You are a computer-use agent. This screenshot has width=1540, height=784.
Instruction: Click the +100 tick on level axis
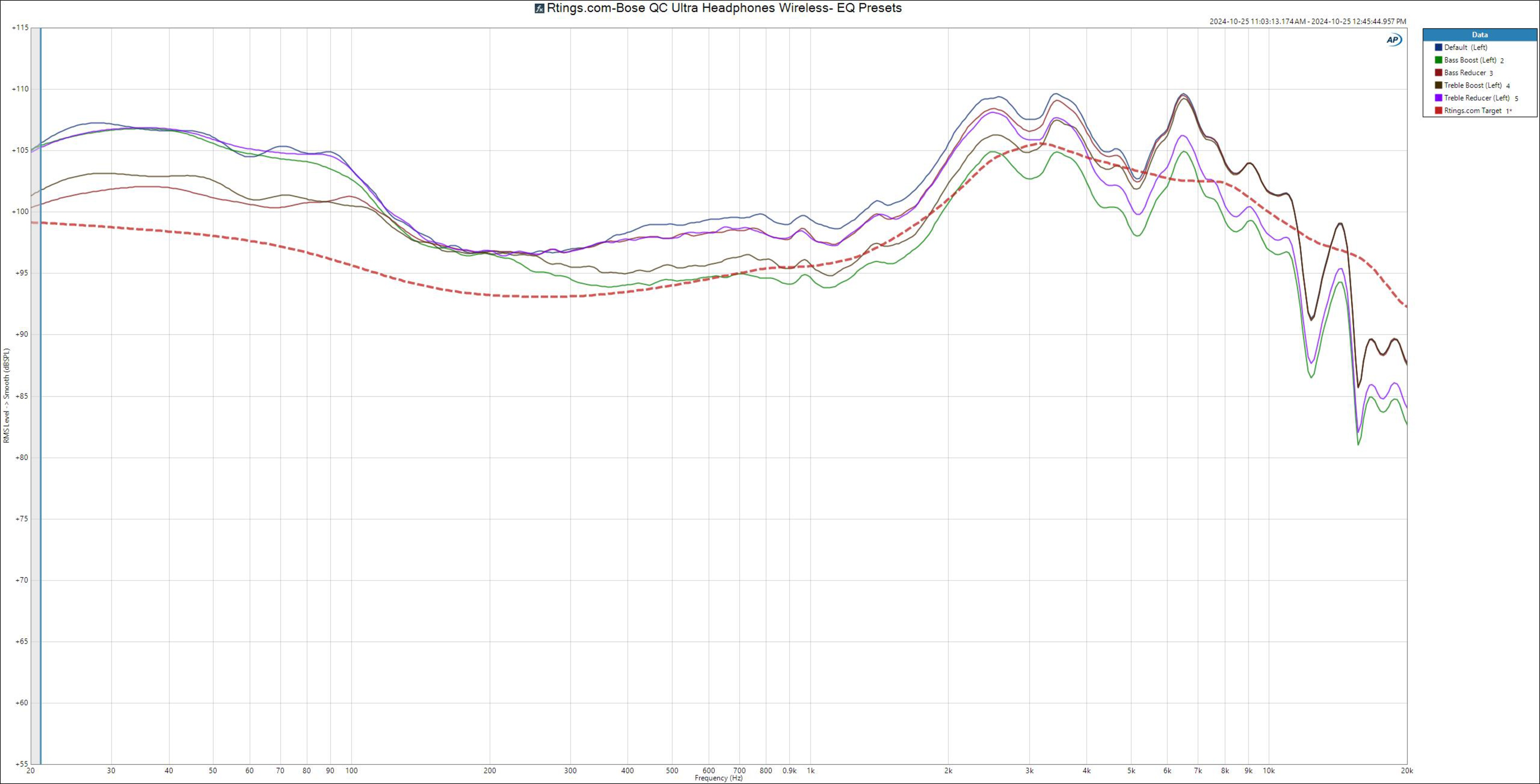pos(20,212)
